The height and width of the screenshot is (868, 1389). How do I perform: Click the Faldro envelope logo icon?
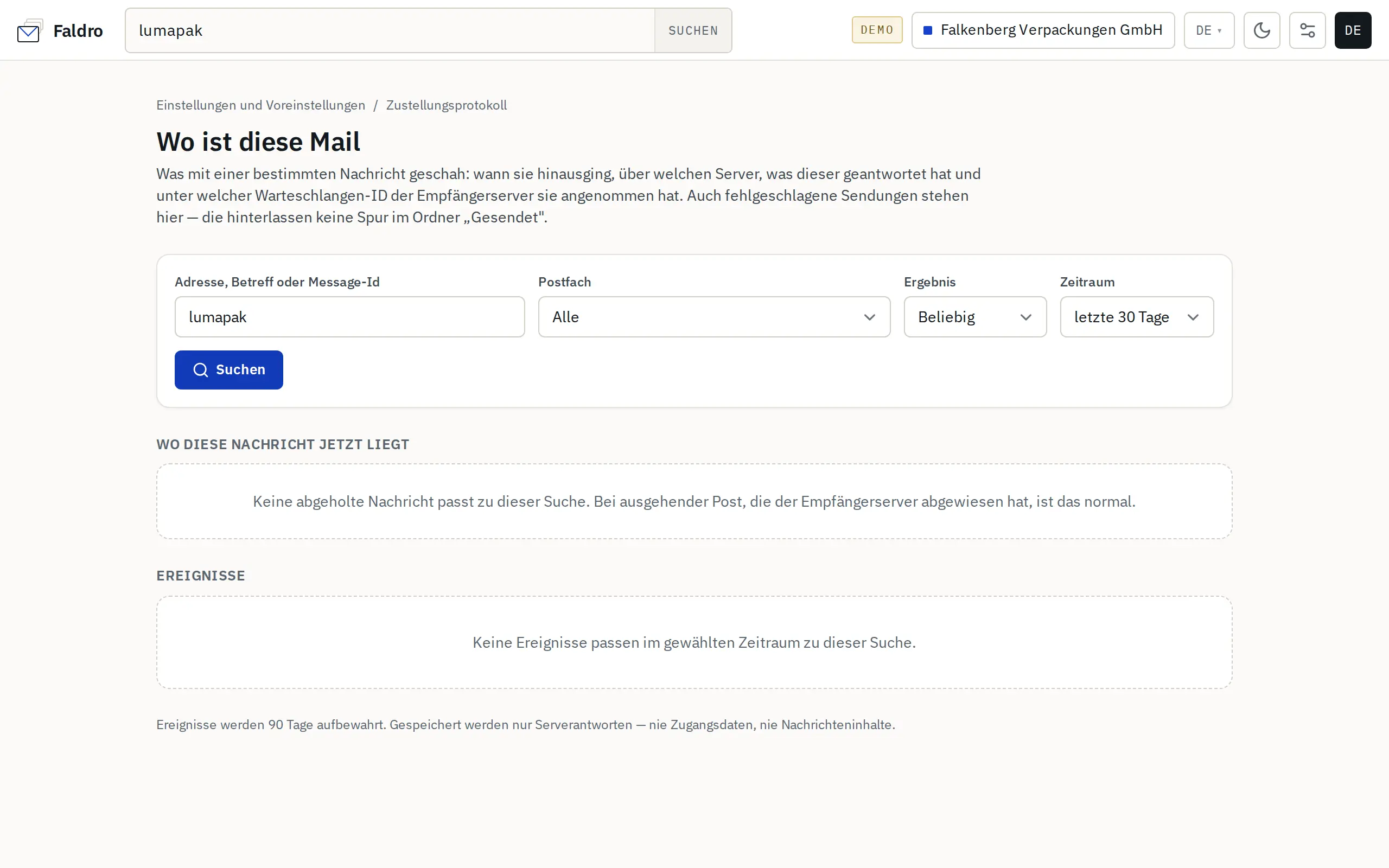pos(30,30)
